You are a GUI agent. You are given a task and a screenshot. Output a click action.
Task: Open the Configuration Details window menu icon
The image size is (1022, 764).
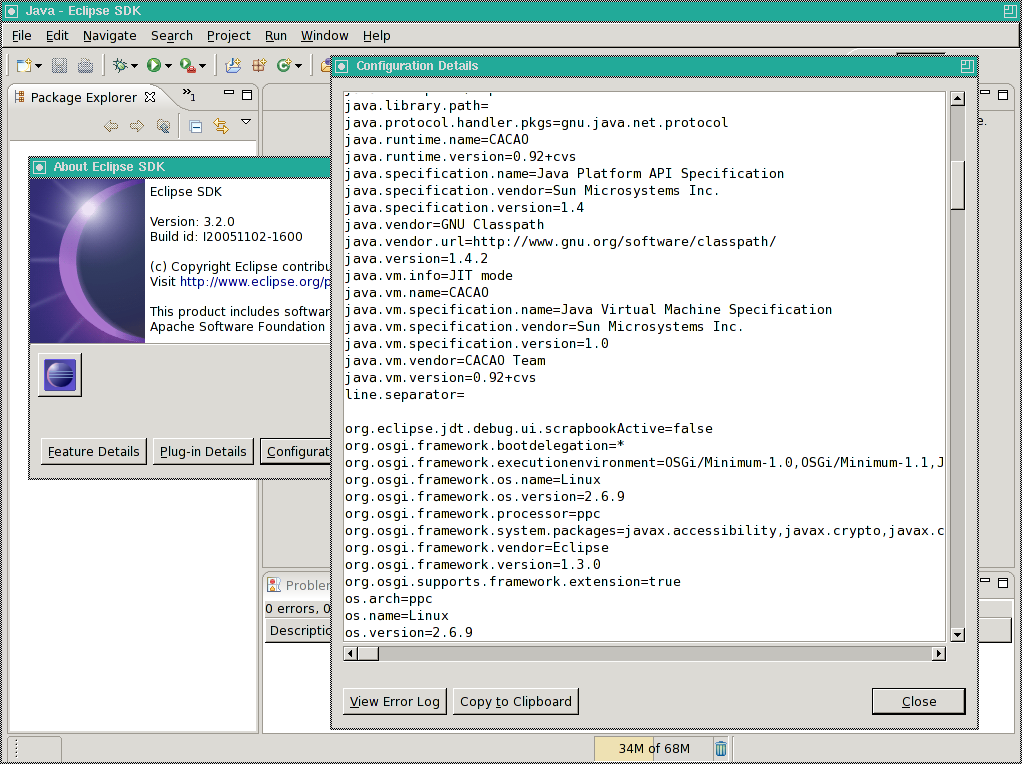[x=342, y=66]
